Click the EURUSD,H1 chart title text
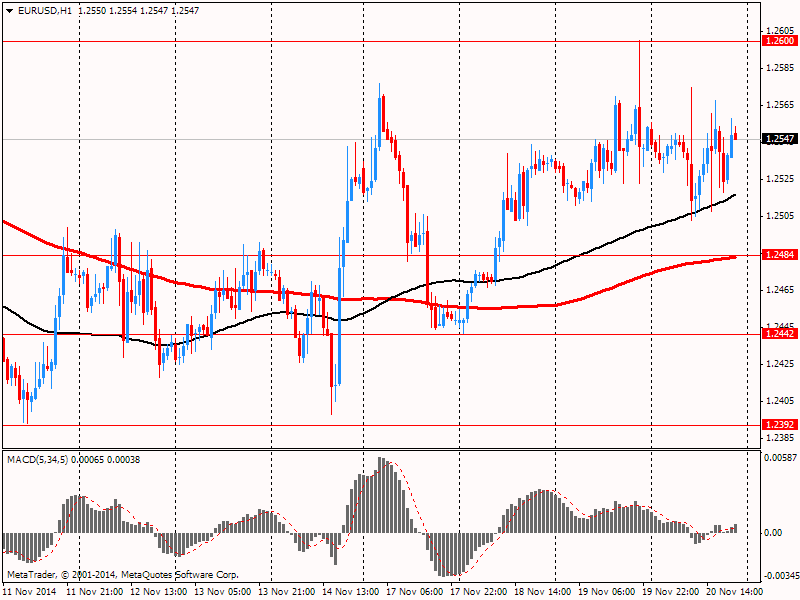Viewport: 800px width, 600px height. pos(44,10)
